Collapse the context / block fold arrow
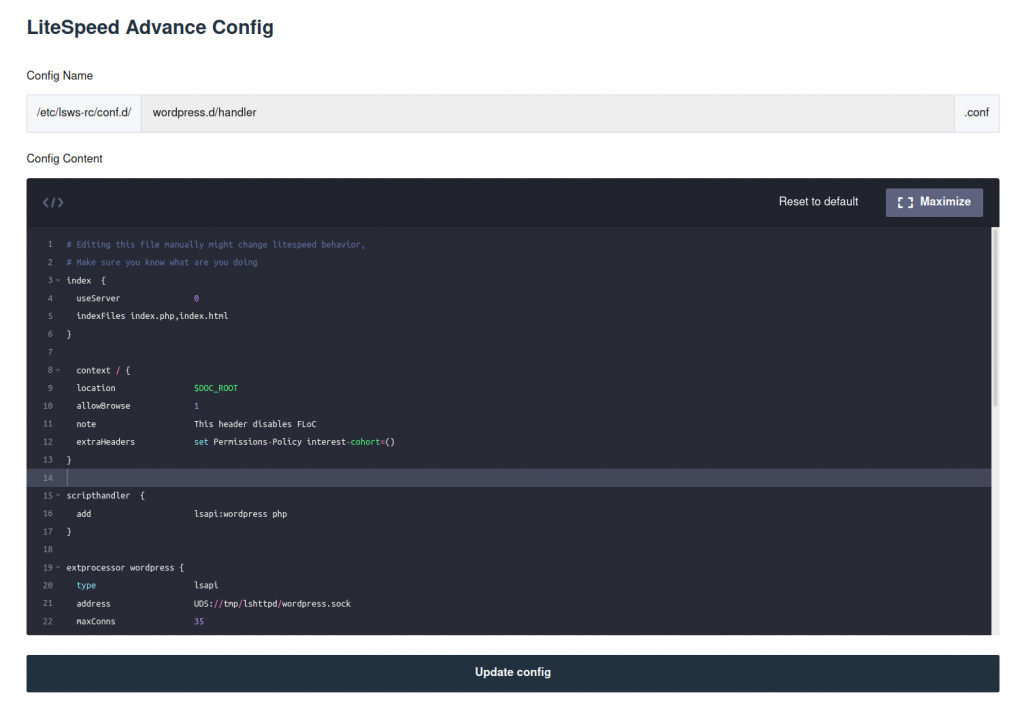1024x725 pixels. point(58,371)
